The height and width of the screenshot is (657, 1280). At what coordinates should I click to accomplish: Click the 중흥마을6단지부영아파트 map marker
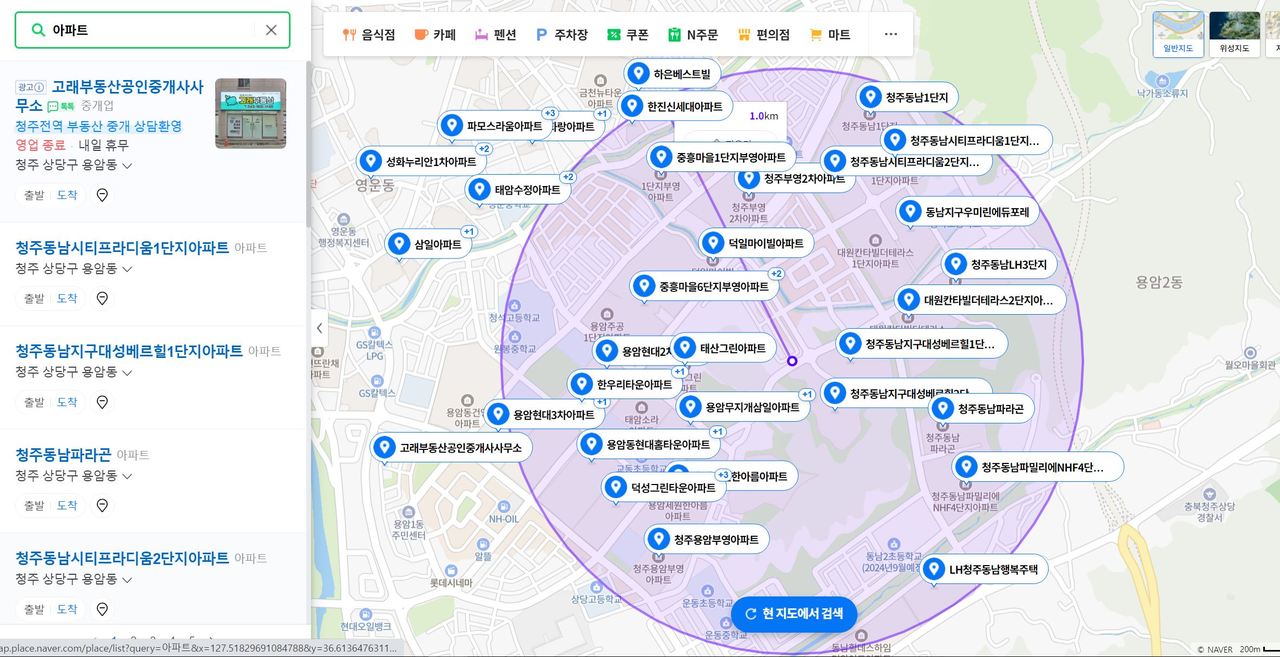pos(705,287)
